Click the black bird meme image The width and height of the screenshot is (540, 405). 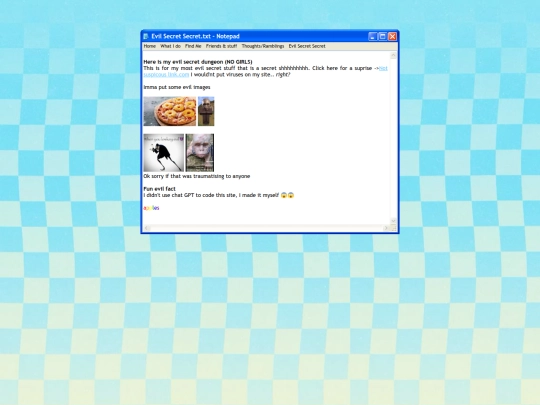tap(164, 153)
